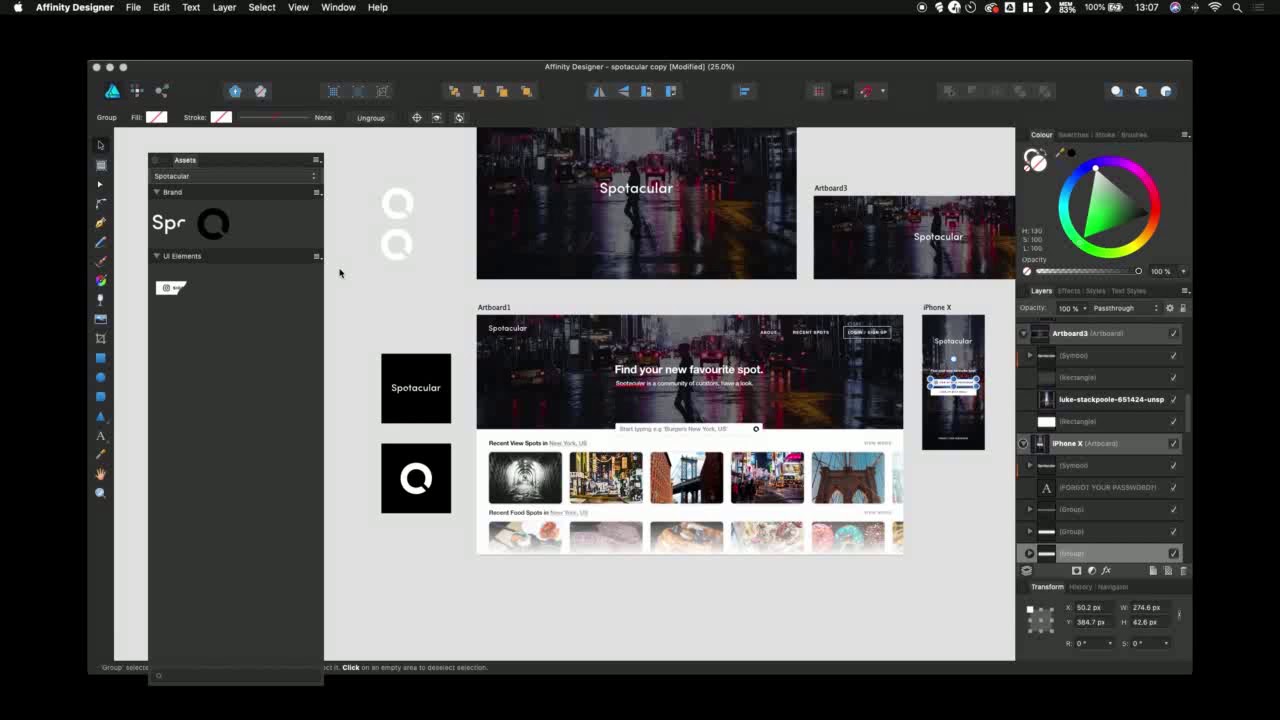Toggle visibility of luke-stackpoole image layer
This screenshot has height=720, width=1280.
point(1174,400)
